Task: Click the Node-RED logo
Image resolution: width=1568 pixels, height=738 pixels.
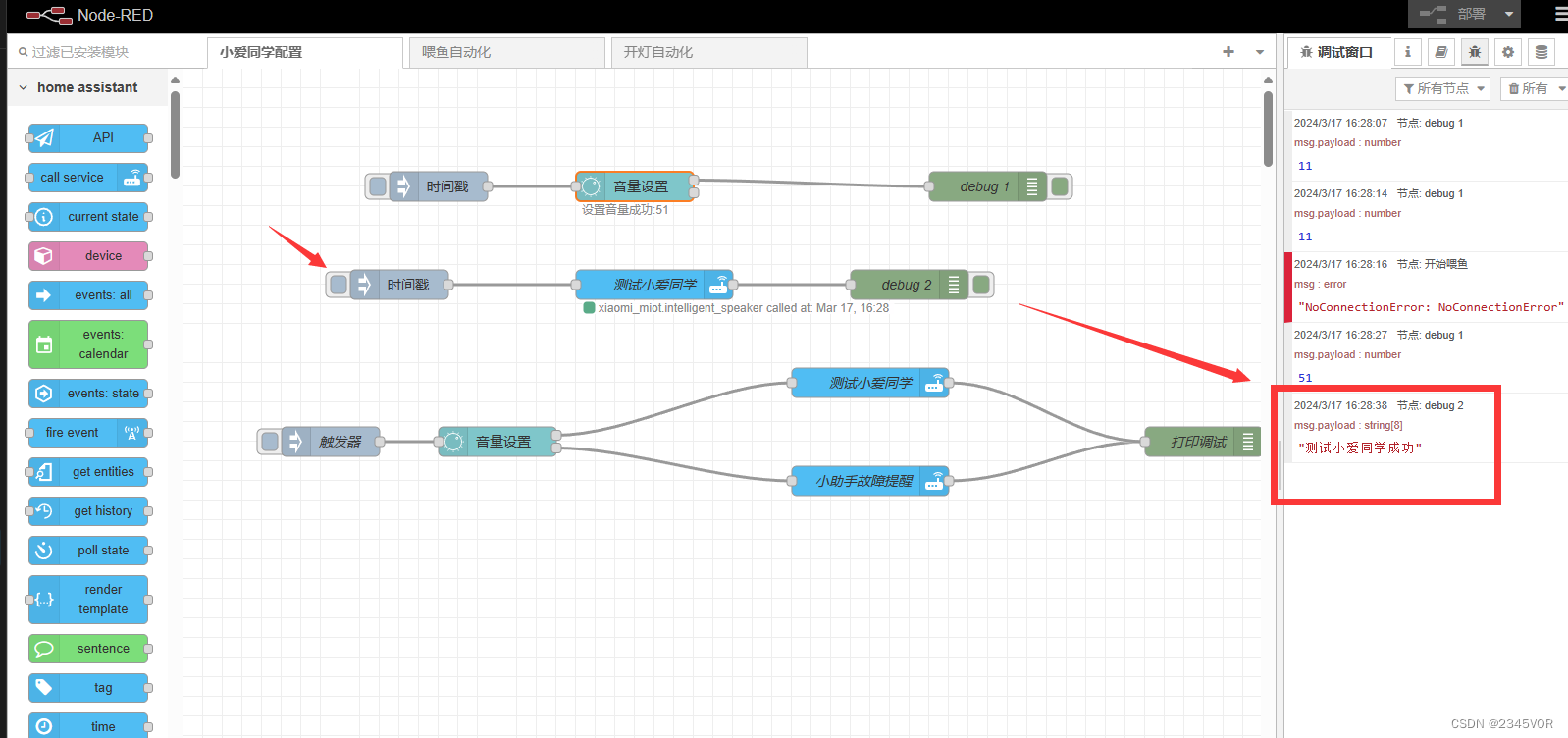Action: [49, 15]
